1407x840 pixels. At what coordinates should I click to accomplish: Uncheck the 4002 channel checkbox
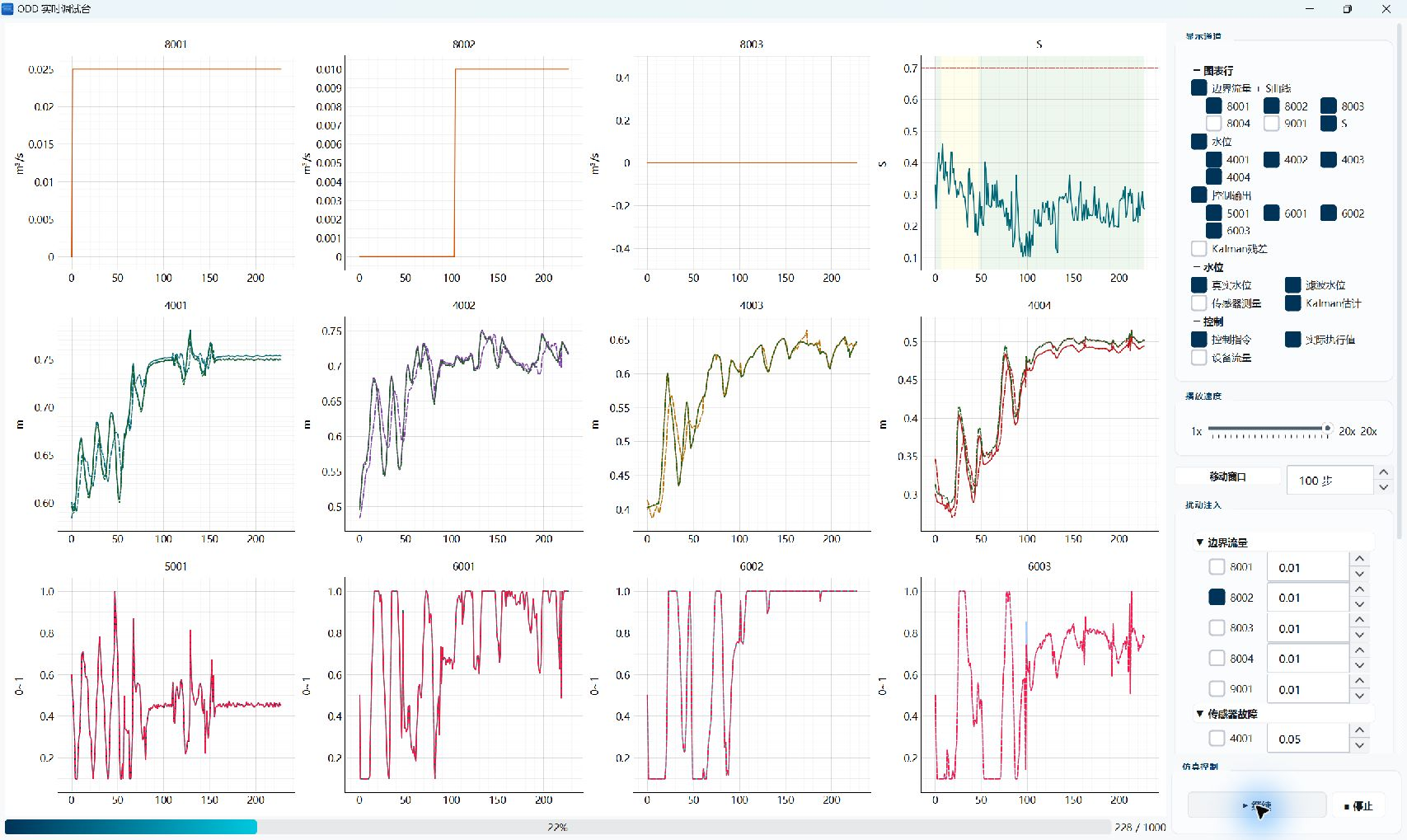1271,159
